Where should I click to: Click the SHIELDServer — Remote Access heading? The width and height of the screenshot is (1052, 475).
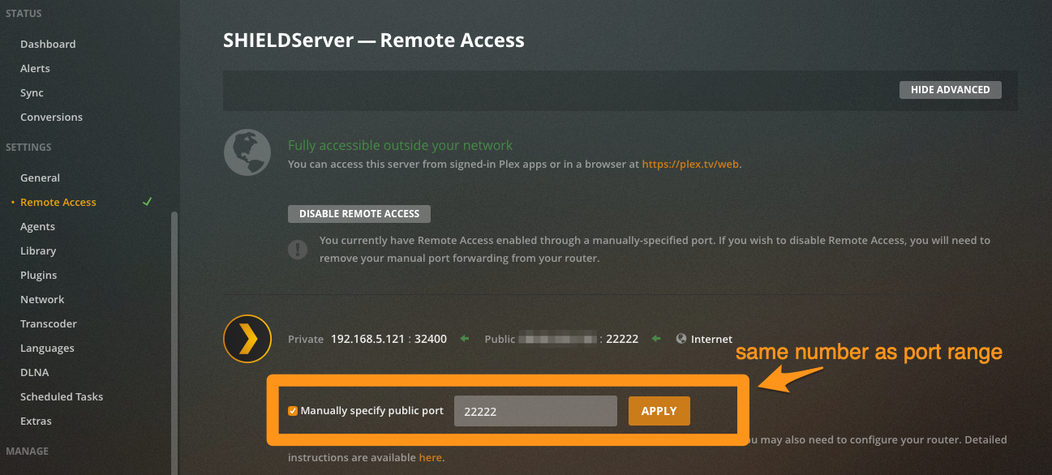click(374, 40)
